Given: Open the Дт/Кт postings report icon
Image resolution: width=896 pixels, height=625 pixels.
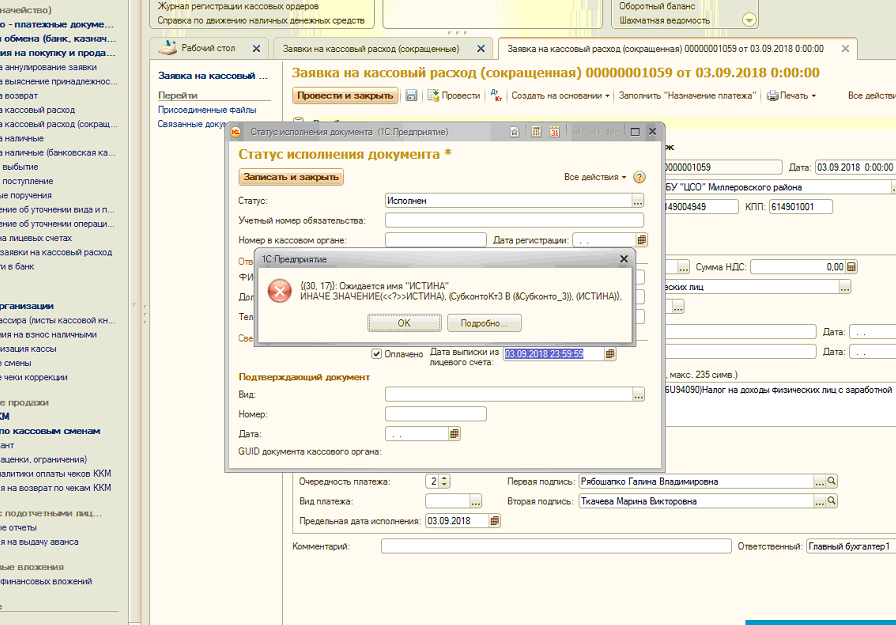Looking at the screenshot, I should click(x=495, y=95).
